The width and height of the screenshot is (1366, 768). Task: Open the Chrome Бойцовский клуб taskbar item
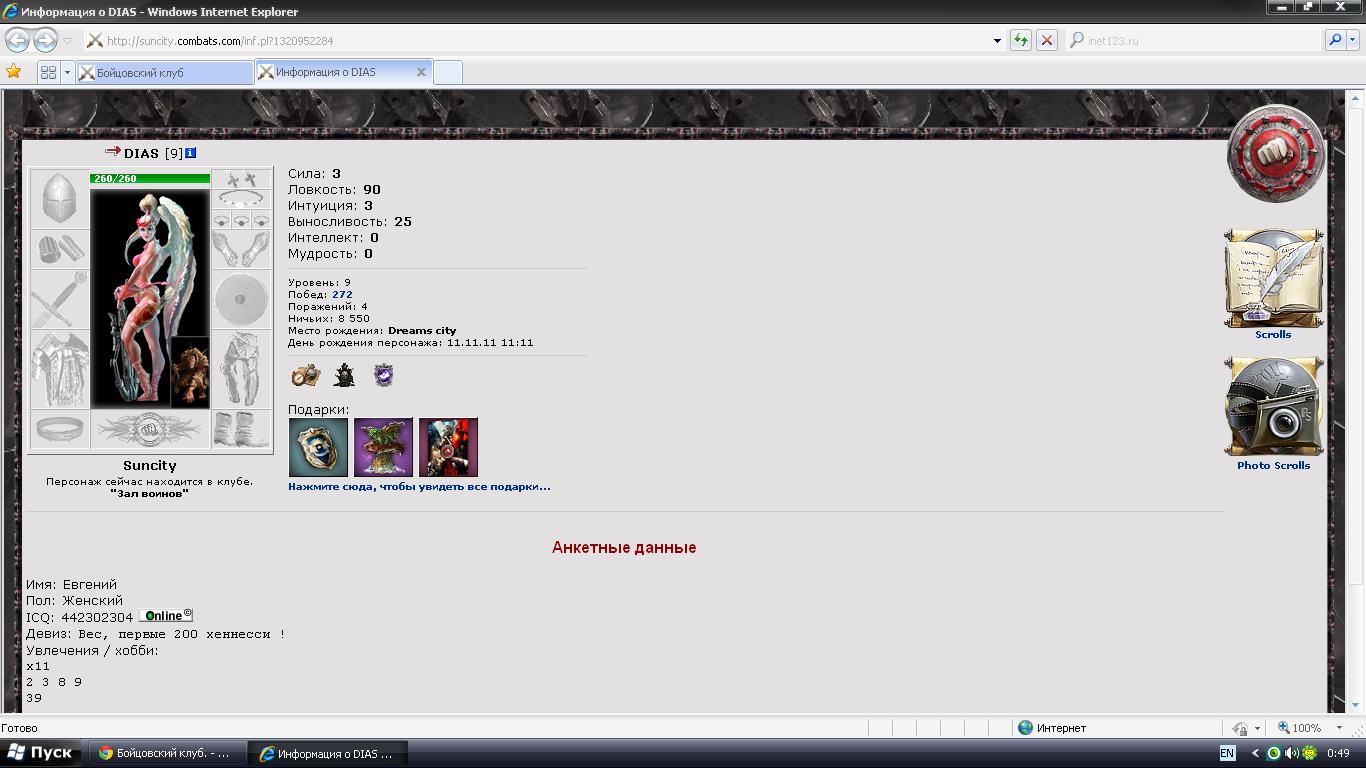point(165,753)
